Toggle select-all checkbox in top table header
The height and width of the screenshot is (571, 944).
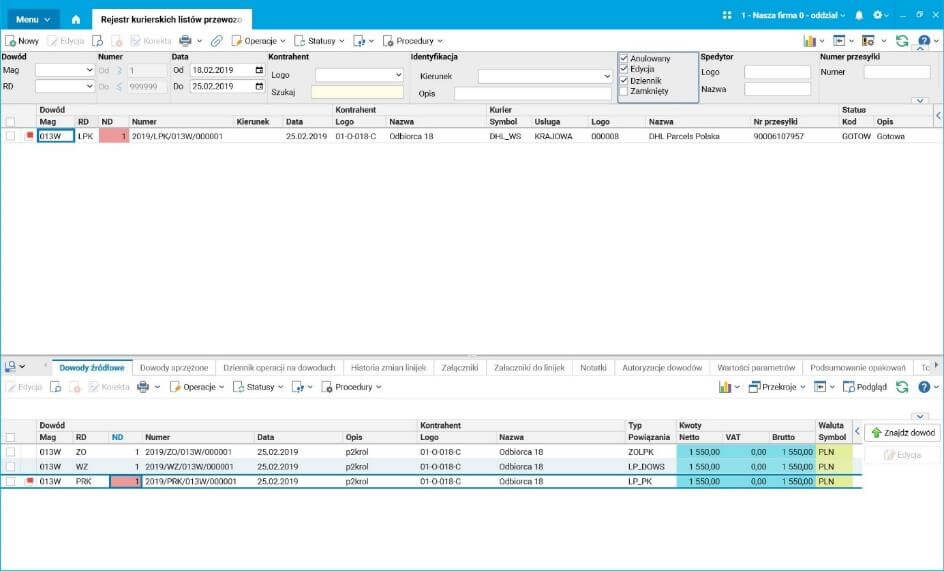tap(10, 122)
